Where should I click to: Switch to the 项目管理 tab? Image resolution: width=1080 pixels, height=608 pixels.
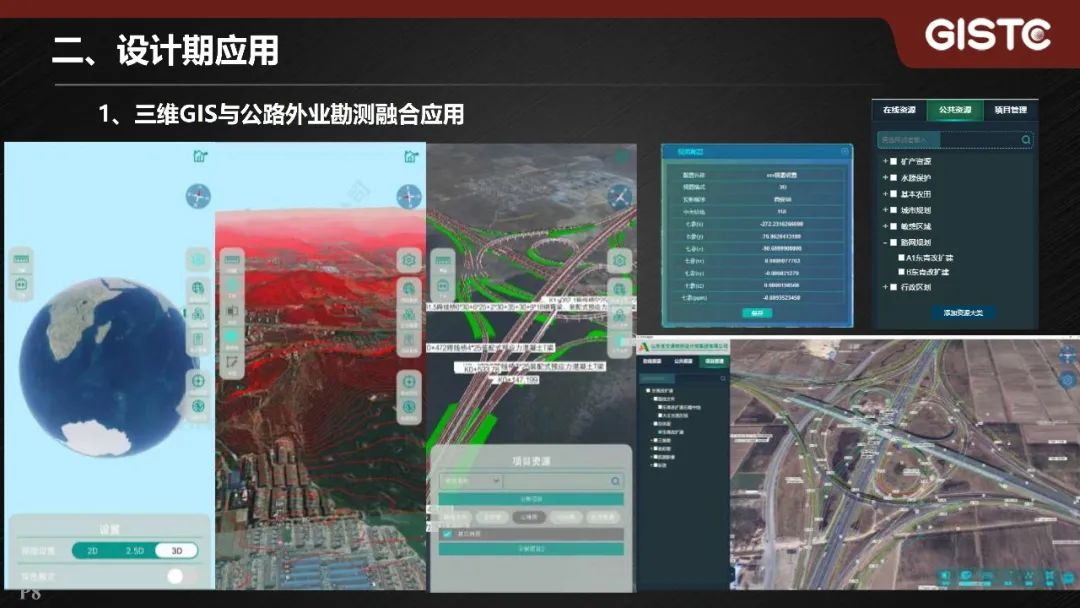pyautogui.click(x=1010, y=109)
